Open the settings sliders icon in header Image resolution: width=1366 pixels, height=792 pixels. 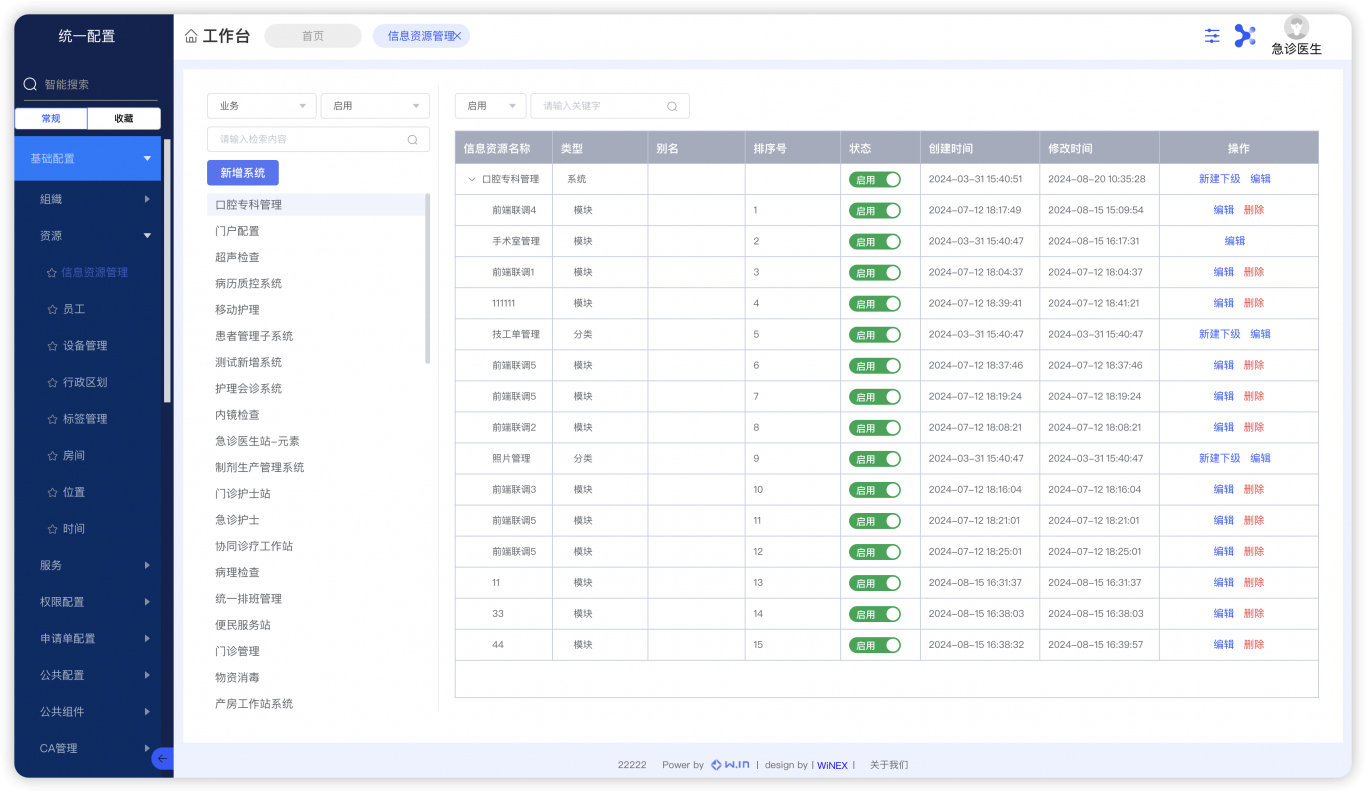pos(1212,36)
